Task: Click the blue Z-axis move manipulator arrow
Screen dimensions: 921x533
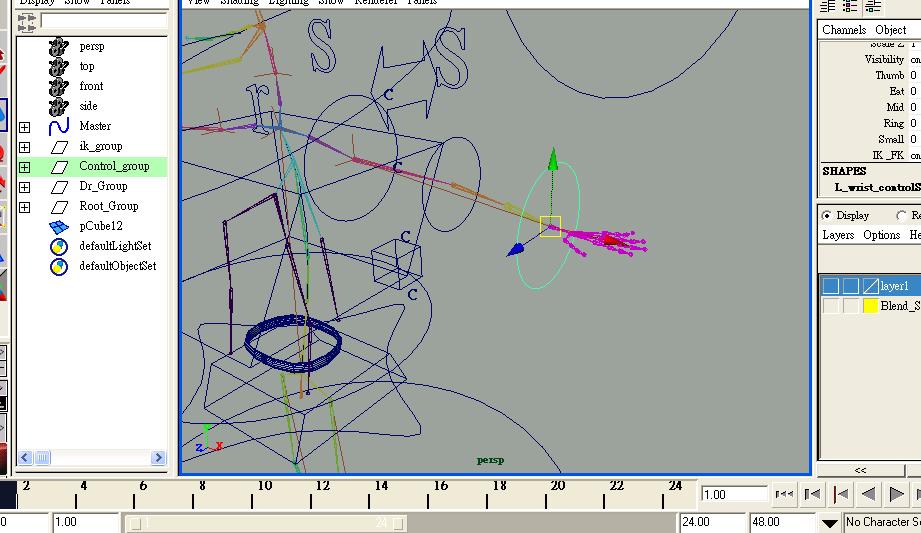Action: coord(515,250)
